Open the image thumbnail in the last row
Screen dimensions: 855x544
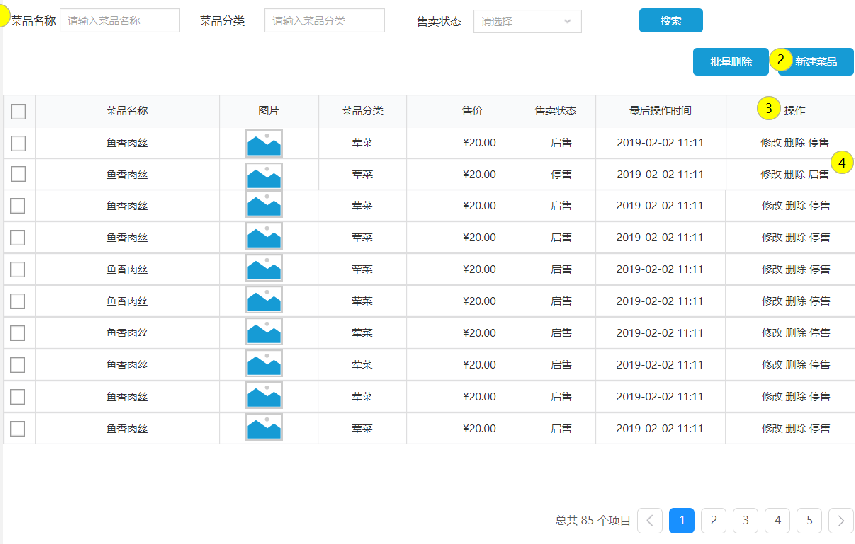(x=263, y=428)
